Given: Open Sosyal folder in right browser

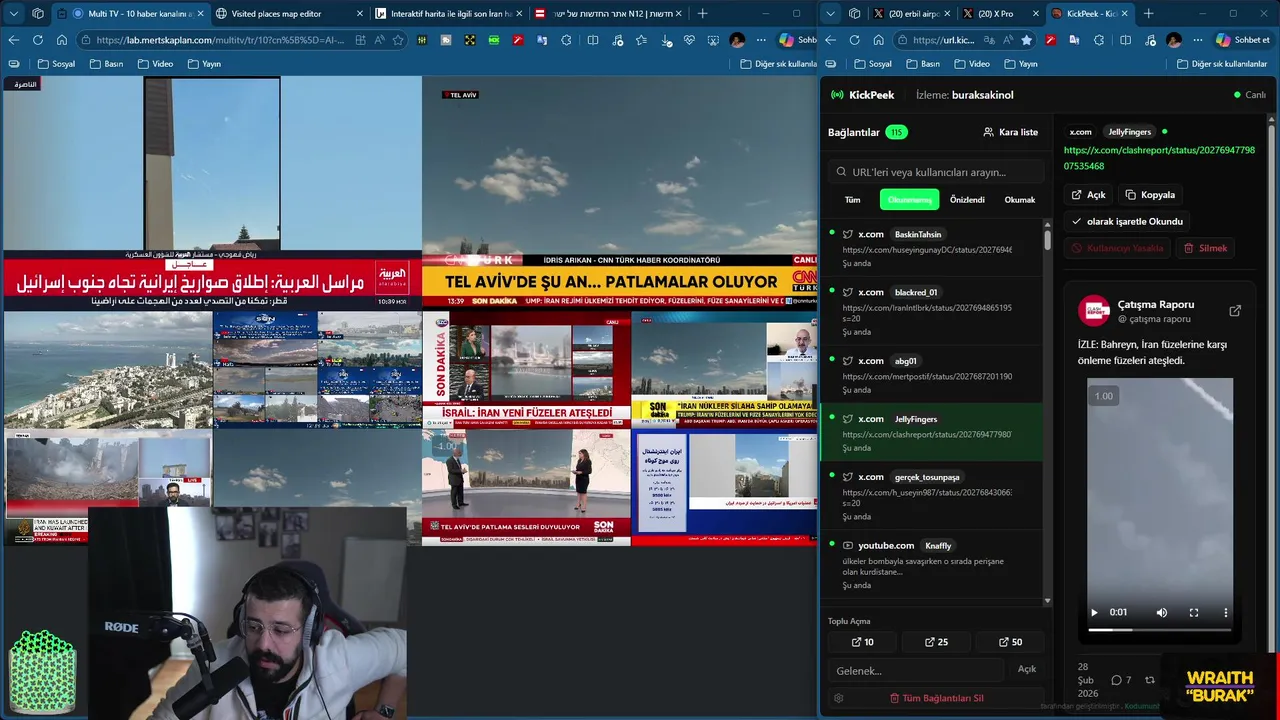Looking at the screenshot, I should (873, 63).
